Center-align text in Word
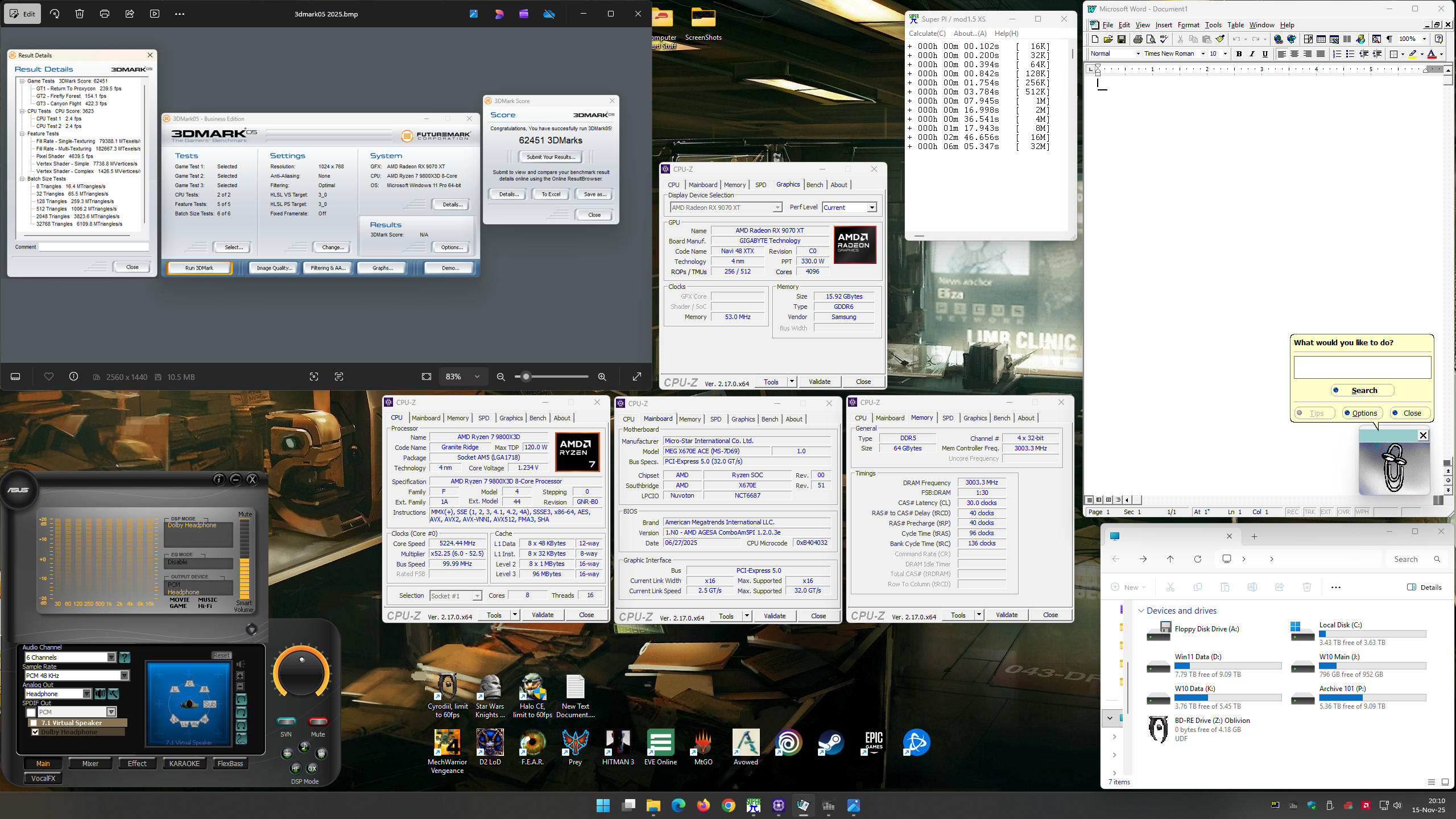This screenshot has height=819, width=1456. (x=1294, y=54)
